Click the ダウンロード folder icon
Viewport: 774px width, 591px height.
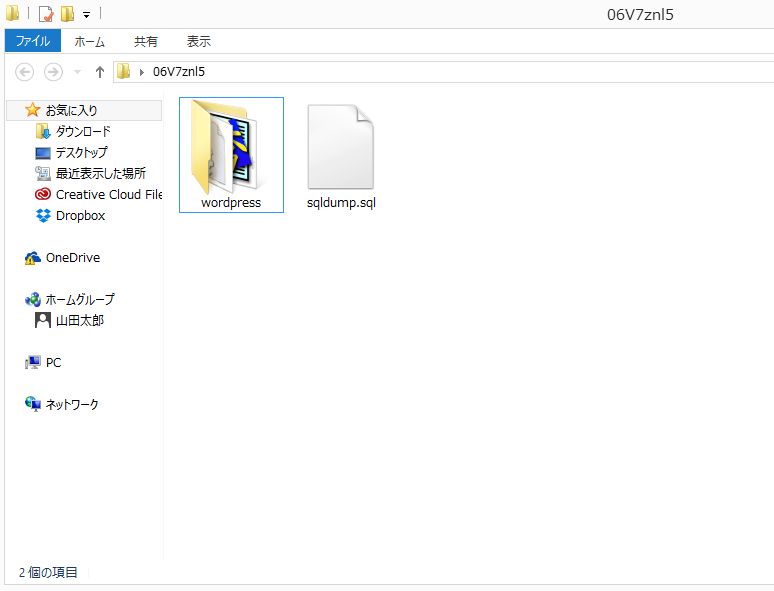pos(43,132)
